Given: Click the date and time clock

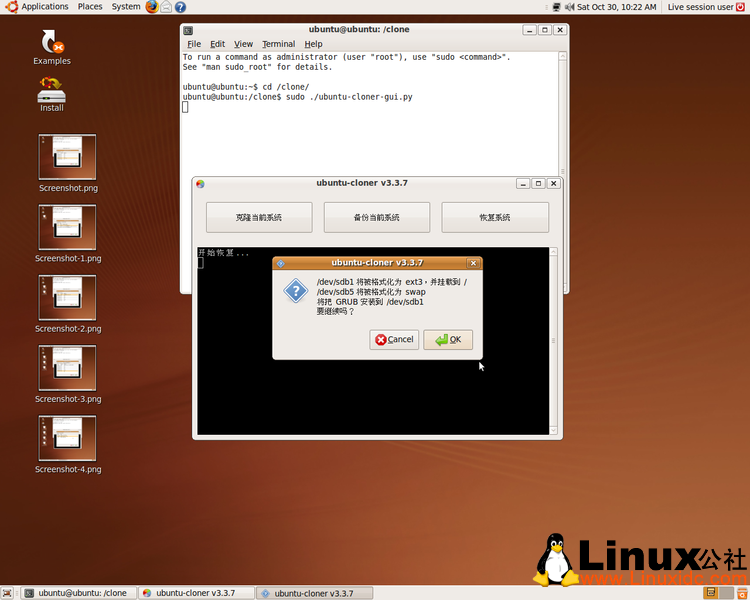Looking at the screenshot, I should click(617, 7).
